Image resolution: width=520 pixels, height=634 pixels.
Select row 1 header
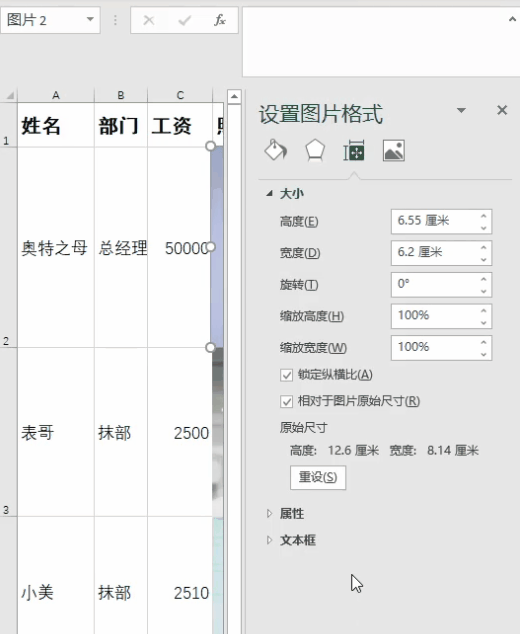click(8, 125)
